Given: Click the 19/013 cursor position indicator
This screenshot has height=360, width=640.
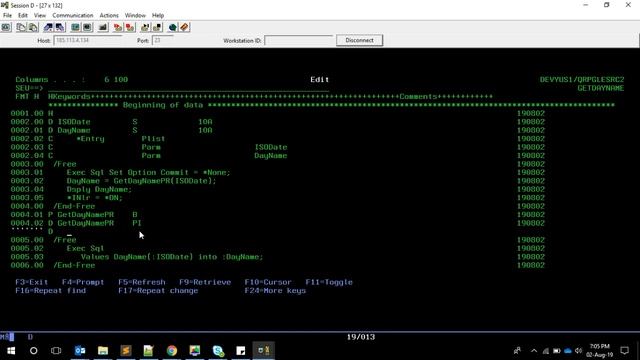Looking at the screenshot, I should (361, 337).
